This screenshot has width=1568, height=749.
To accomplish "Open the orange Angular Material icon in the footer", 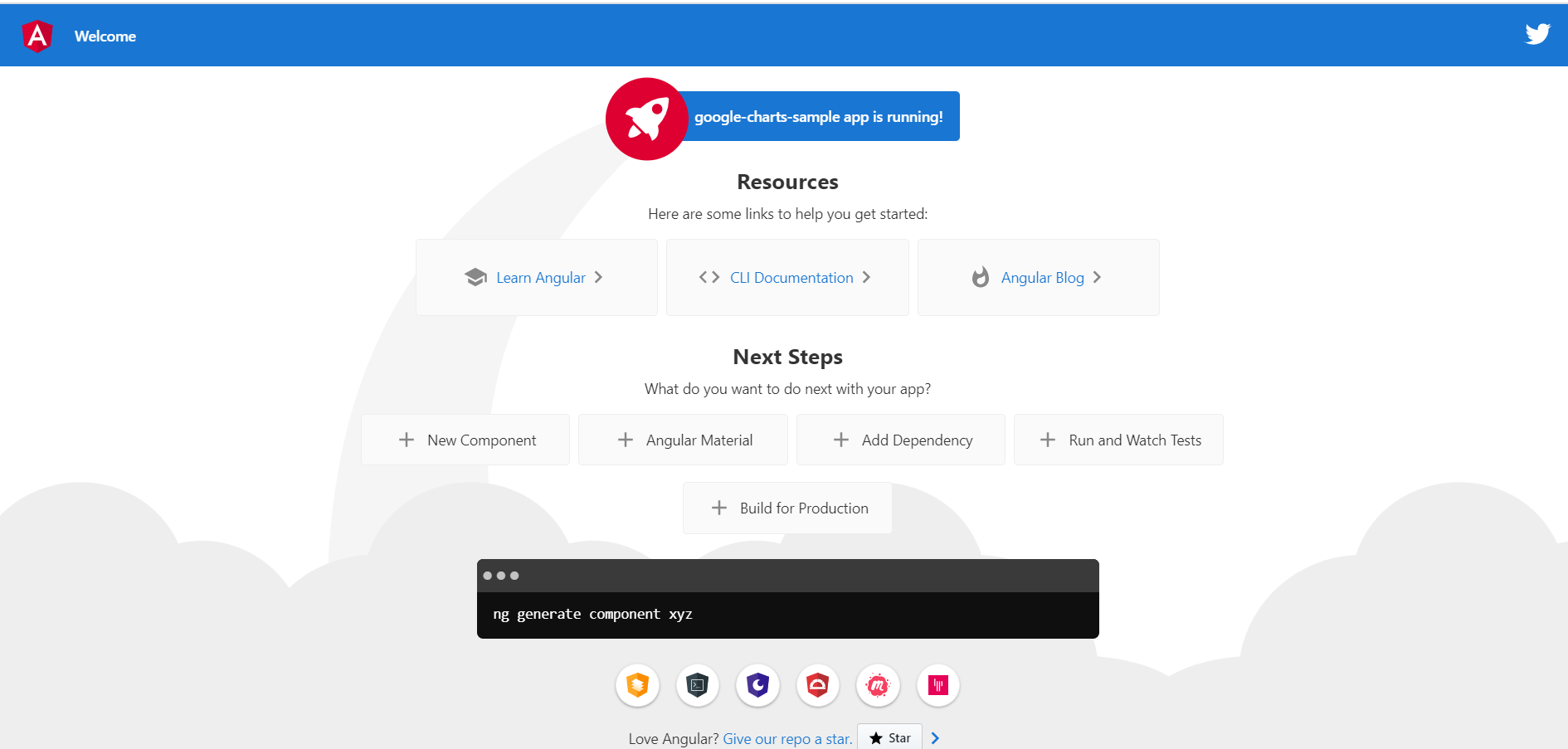I will (637, 686).
